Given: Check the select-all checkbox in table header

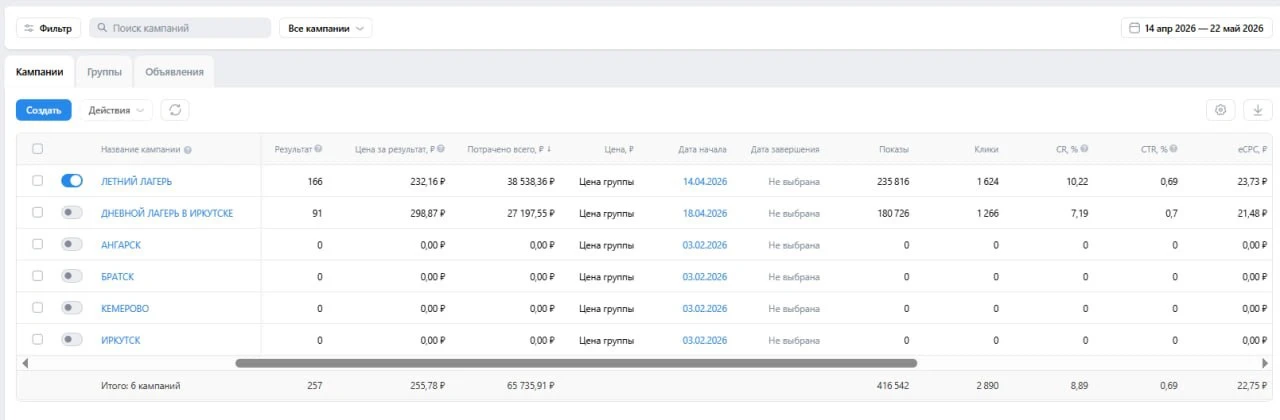Looking at the screenshot, I should [x=37, y=149].
